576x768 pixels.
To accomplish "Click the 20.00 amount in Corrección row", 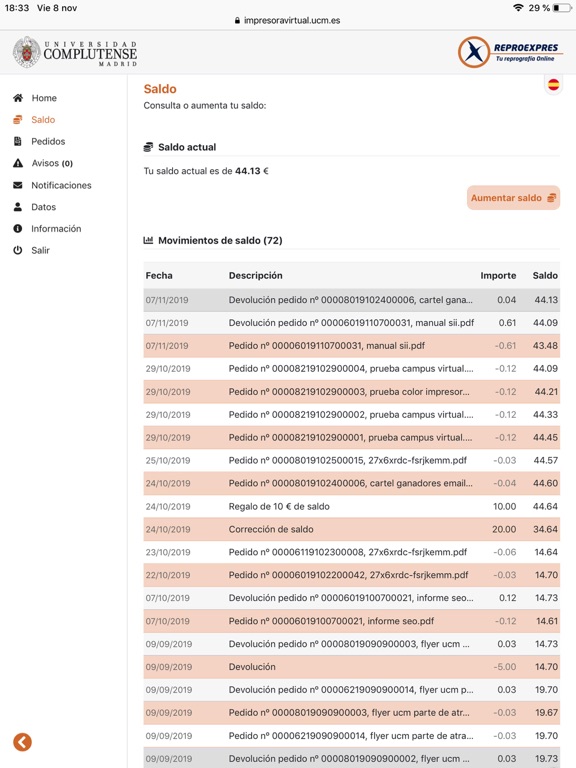I will point(504,529).
